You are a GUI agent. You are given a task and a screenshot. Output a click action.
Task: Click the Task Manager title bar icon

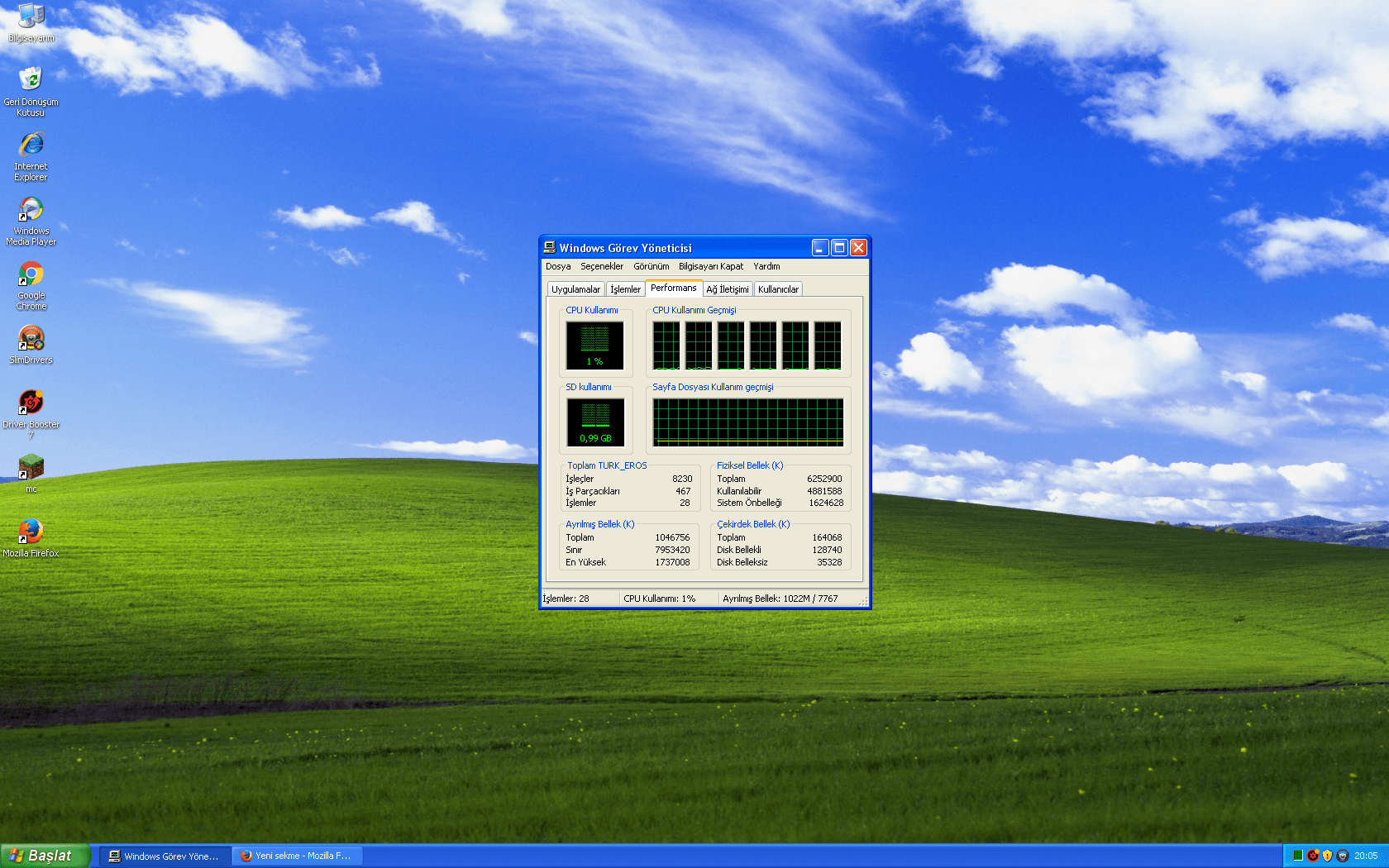tap(550, 247)
